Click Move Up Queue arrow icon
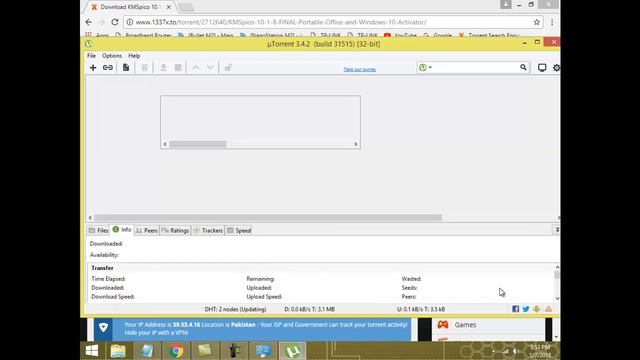 196,68
